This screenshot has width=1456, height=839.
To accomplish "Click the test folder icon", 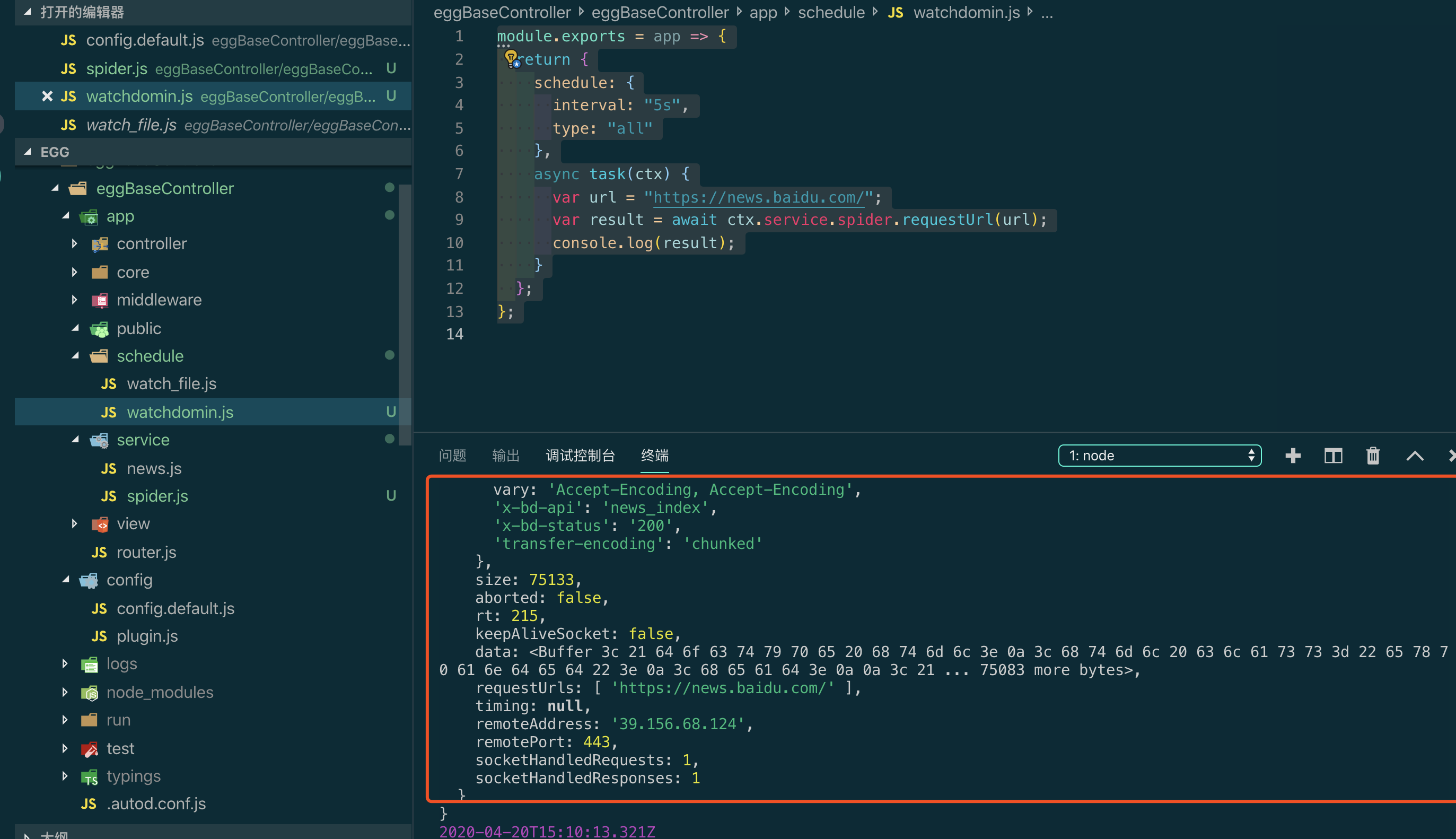I will tap(89, 749).
